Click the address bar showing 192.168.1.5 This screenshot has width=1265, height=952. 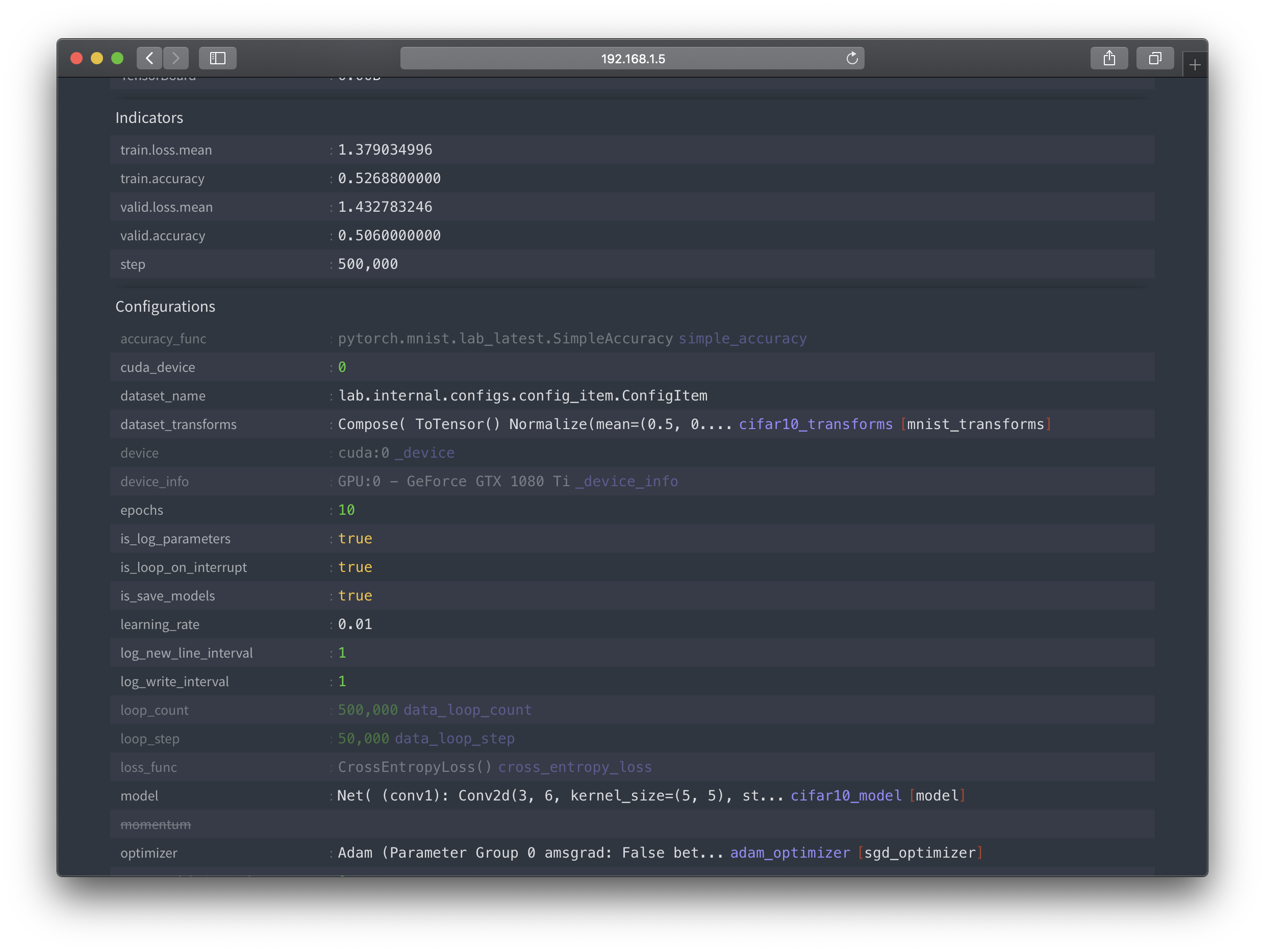(633, 58)
